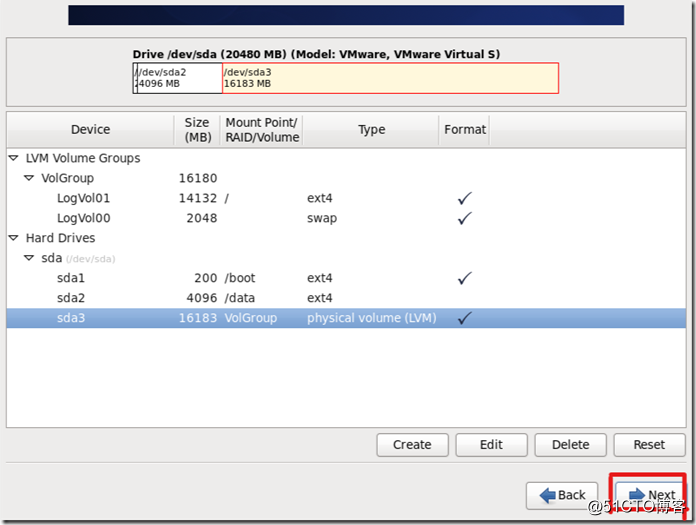The height and width of the screenshot is (525, 696).
Task: Click the /boot mount point text
Action: tap(240, 278)
